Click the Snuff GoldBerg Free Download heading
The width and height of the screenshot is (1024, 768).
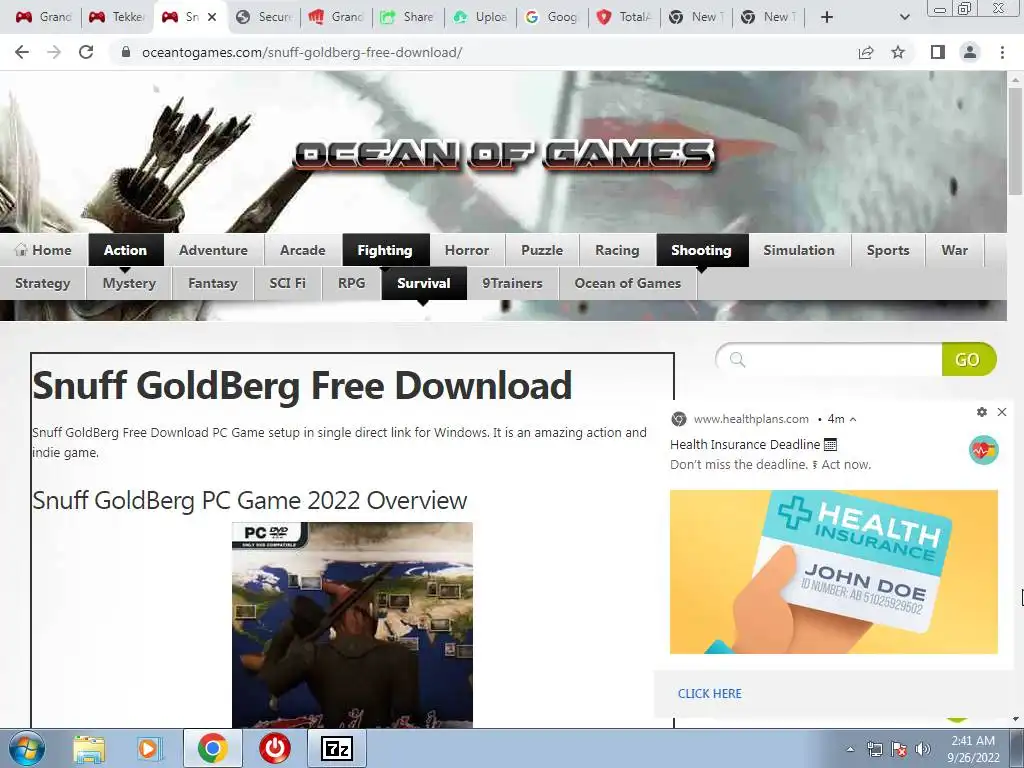coord(302,385)
